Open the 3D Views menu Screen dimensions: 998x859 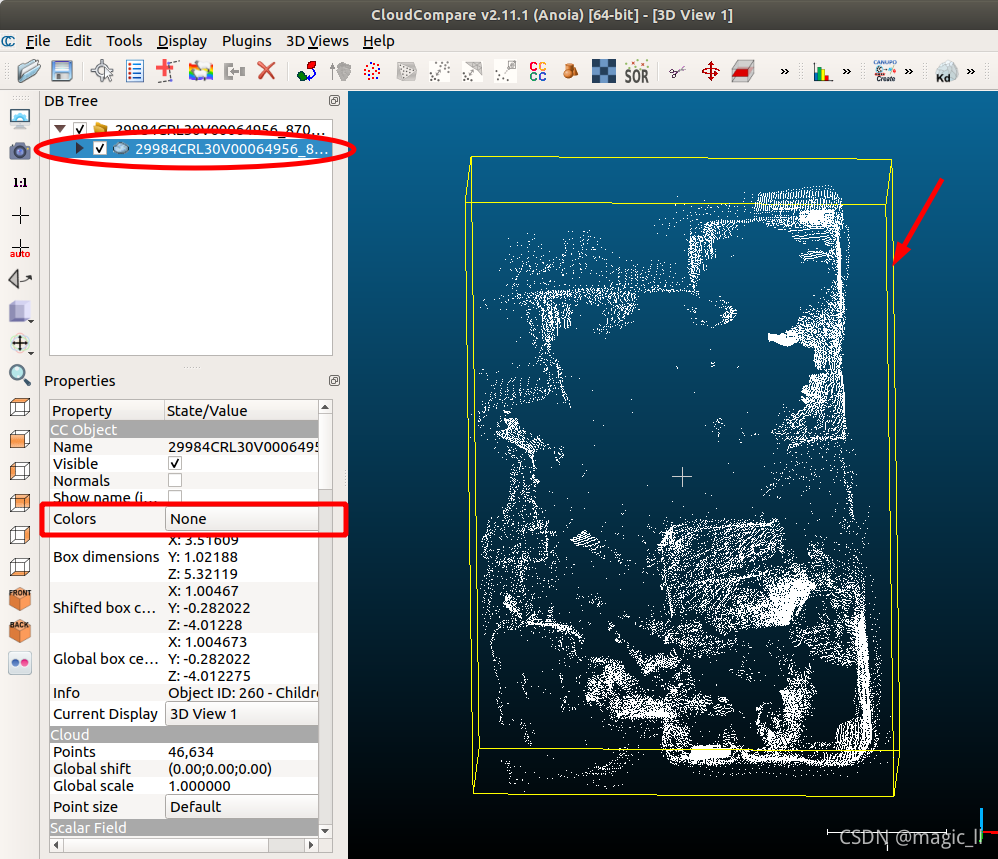point(317,41)
